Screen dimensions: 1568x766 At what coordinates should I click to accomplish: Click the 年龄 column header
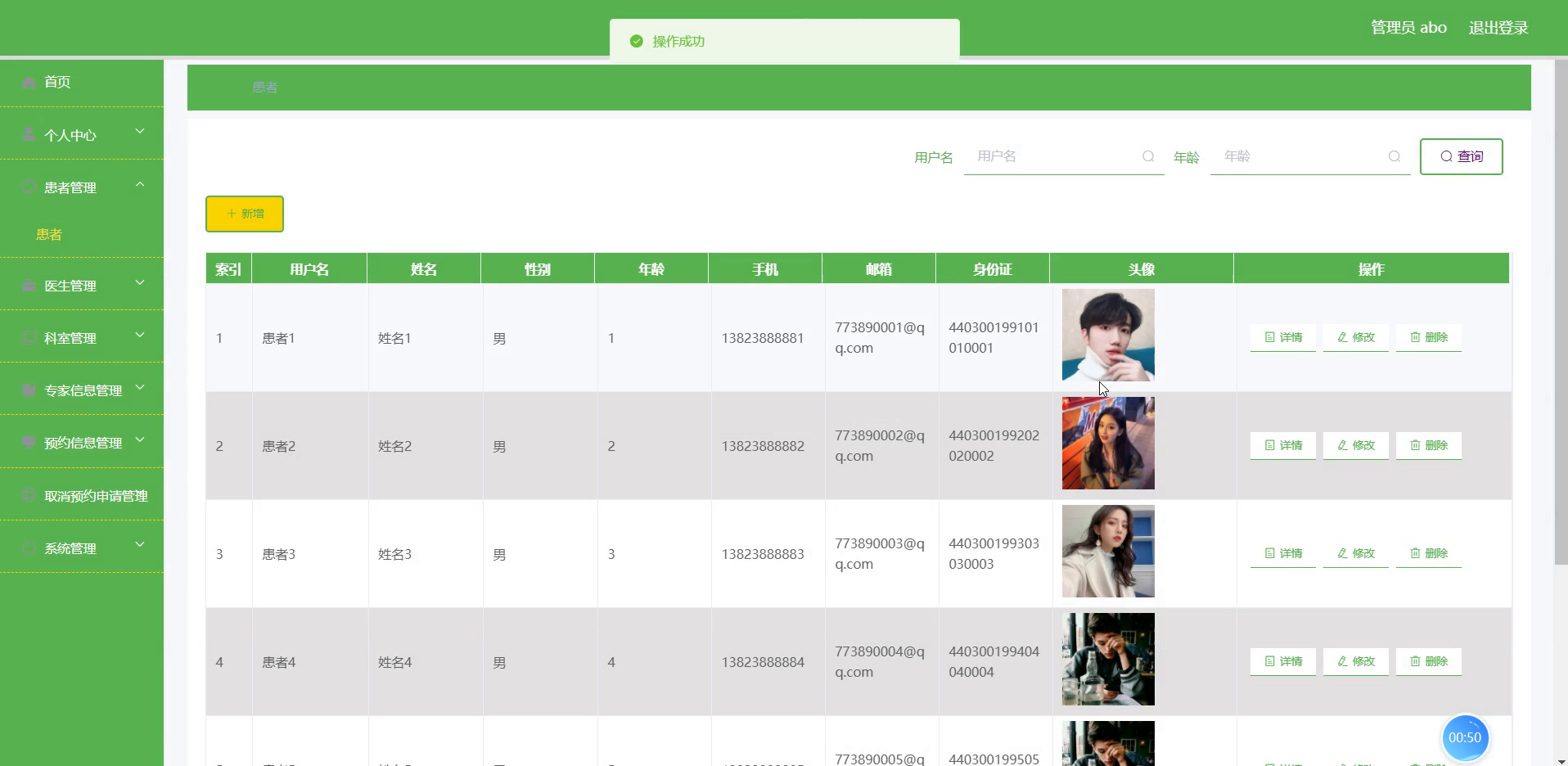pos(651,269)
